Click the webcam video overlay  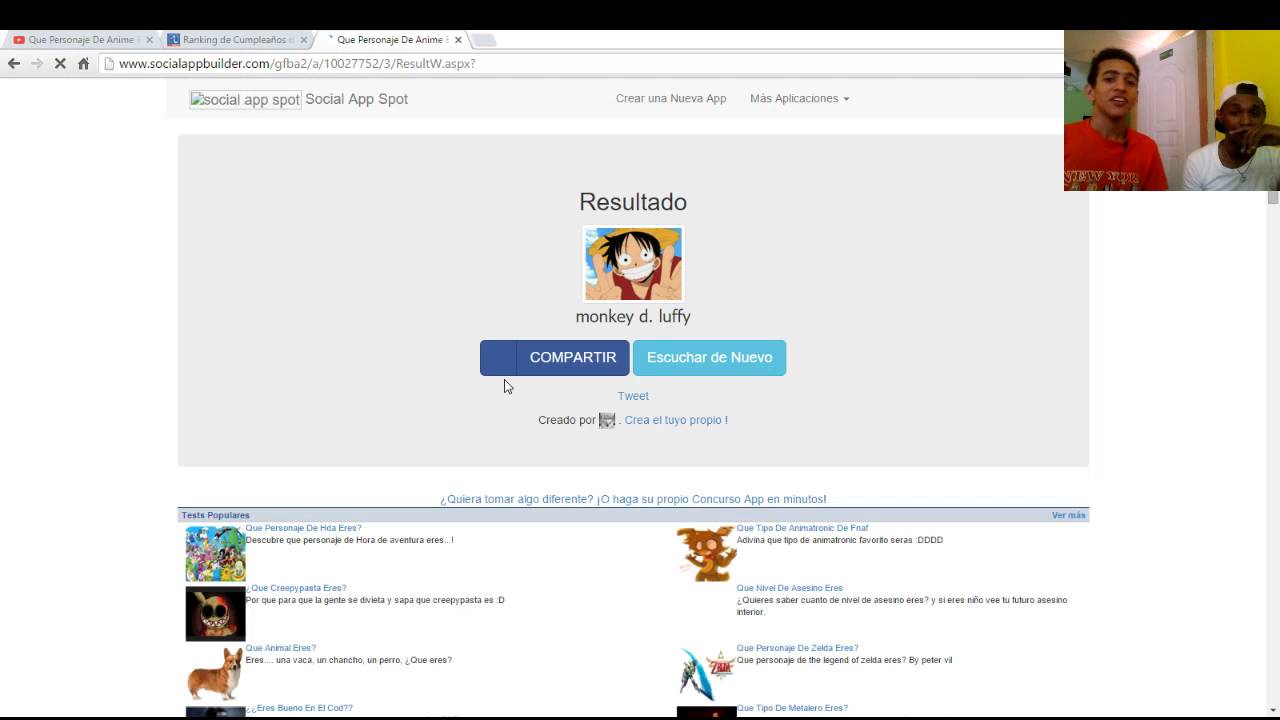pyautogui.click(x=1172, y=110)
